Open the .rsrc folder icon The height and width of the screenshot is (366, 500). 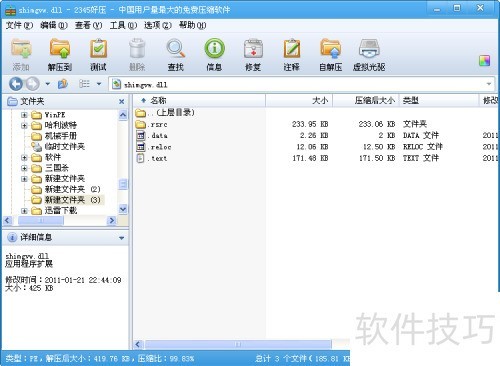pyautogui.click(x=141, y=124)
